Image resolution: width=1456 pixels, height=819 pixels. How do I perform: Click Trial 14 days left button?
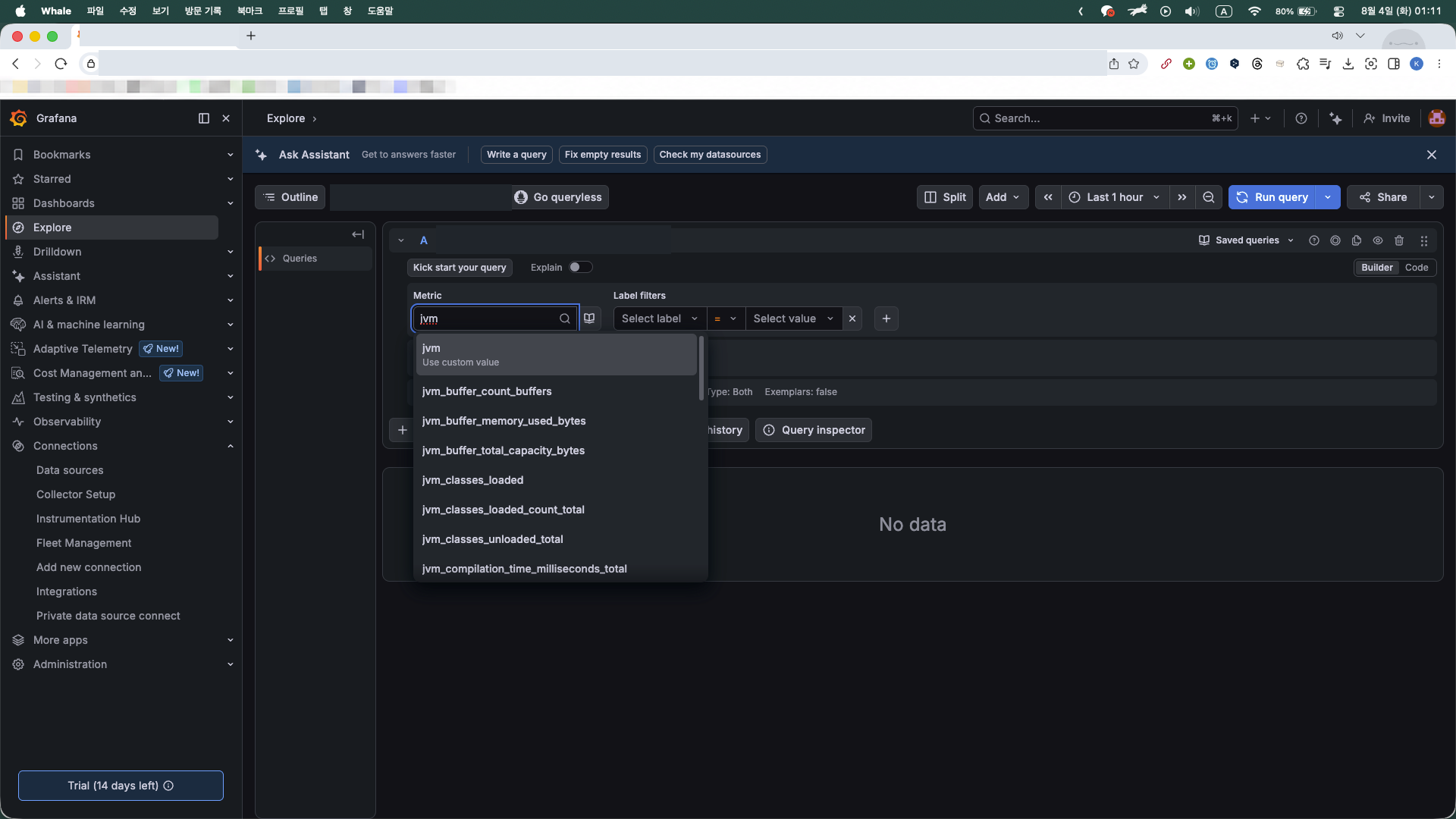121,786
